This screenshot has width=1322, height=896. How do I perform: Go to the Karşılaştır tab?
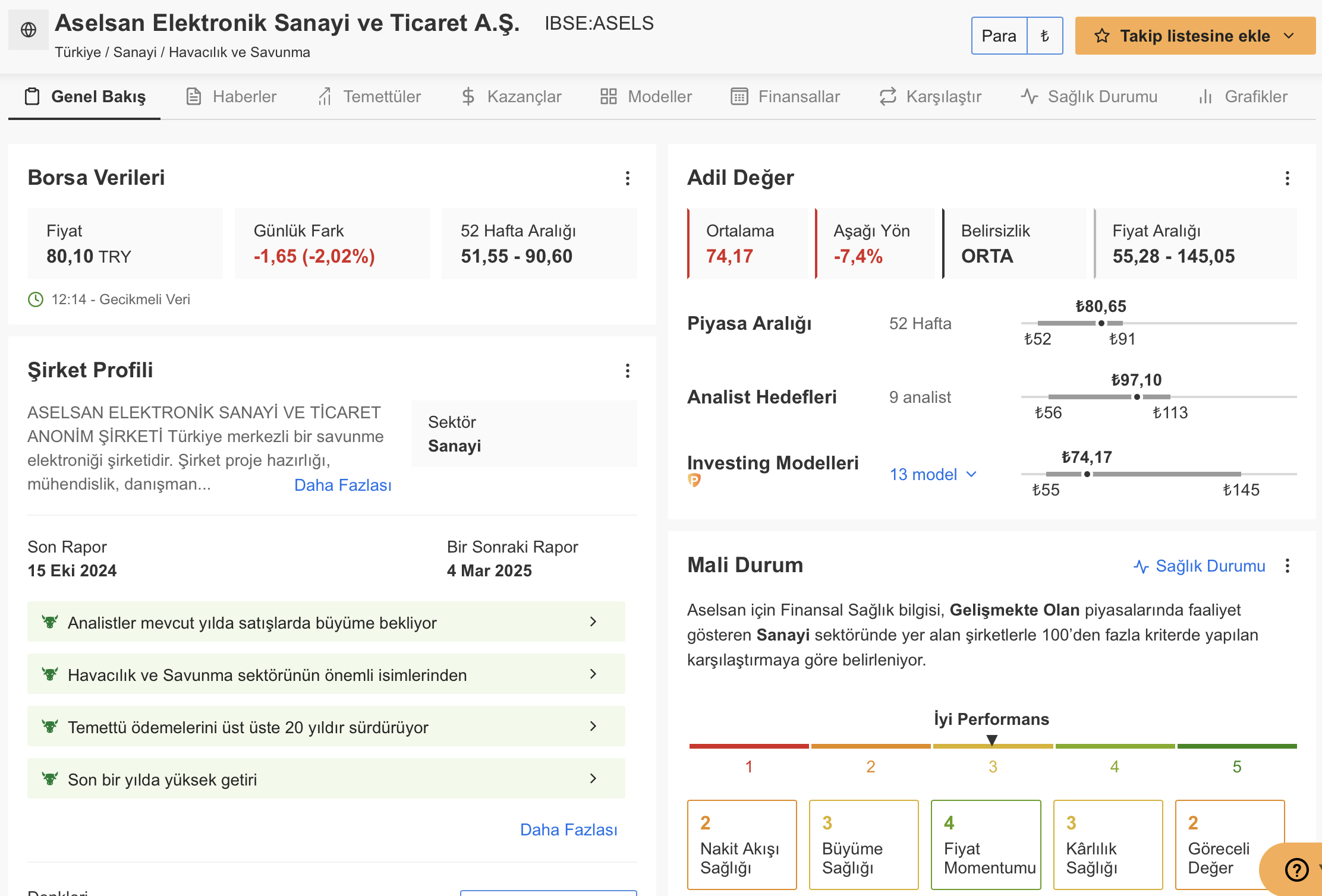pos(931,96)
